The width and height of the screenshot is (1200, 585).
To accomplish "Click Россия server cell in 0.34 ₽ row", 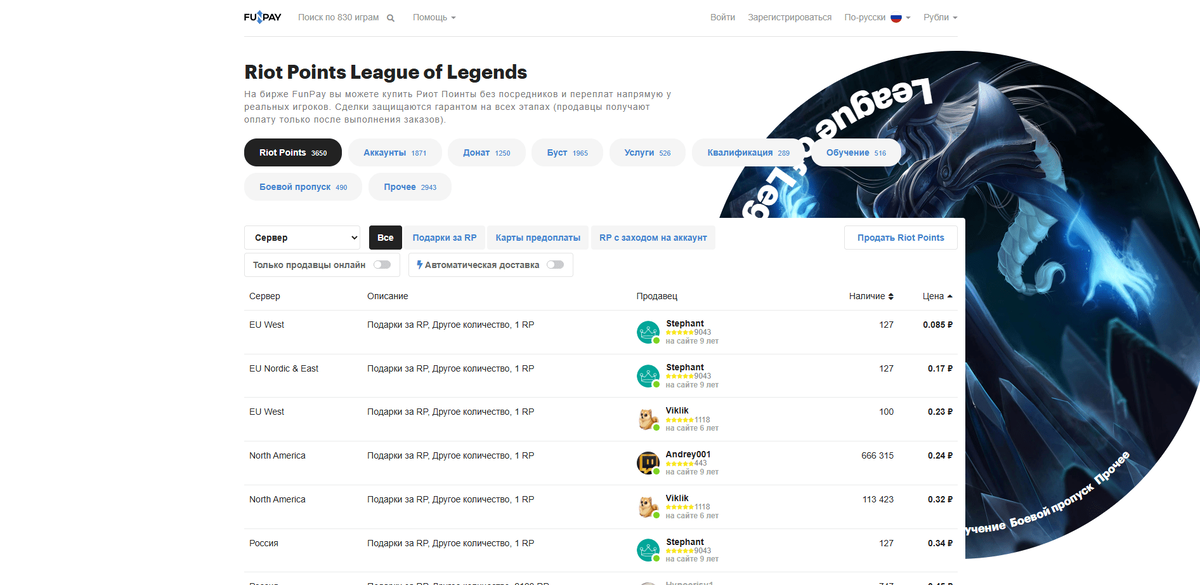I will click(264, 544).
